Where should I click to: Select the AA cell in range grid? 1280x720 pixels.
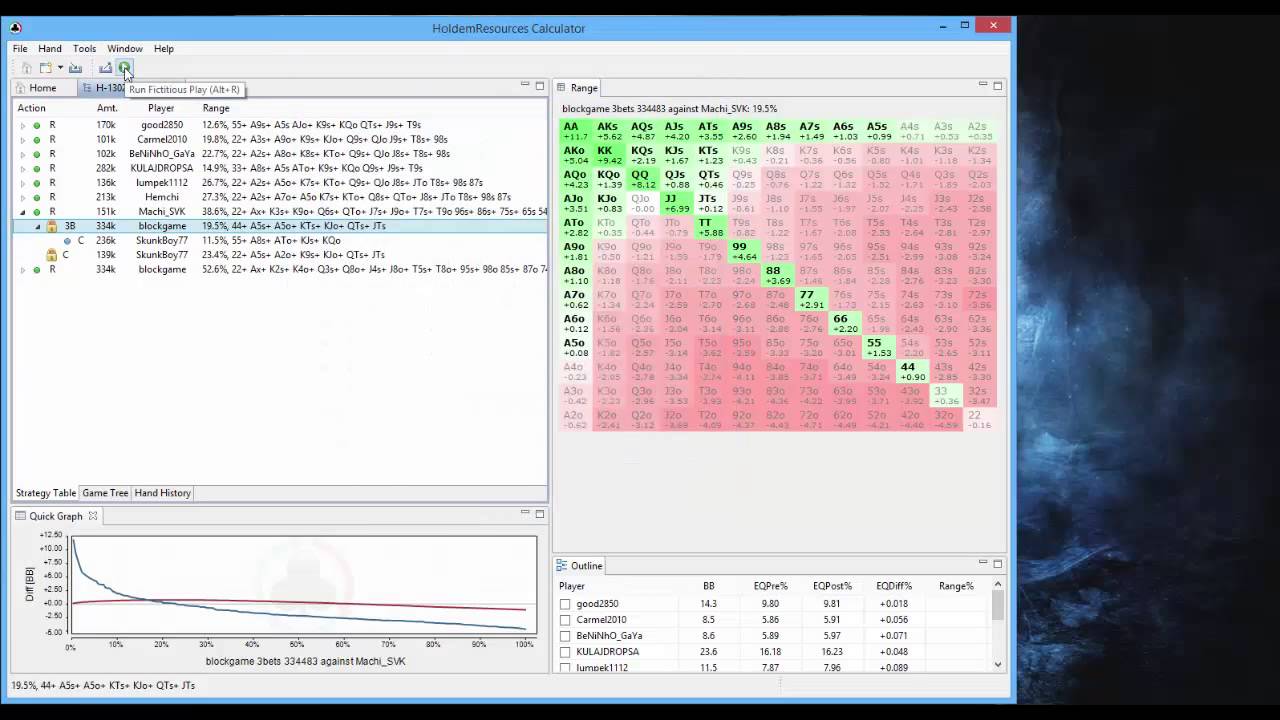(x=575, y=131)
